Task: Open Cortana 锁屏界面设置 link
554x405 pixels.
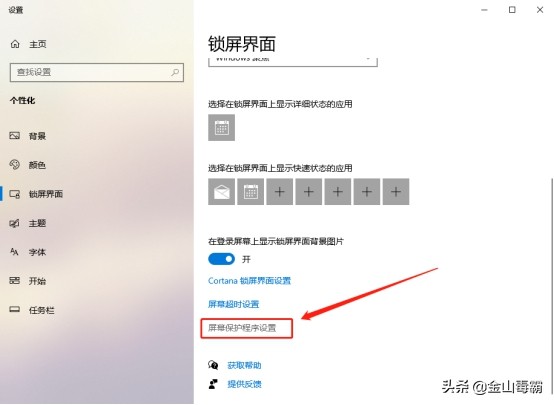Action: click(249, 281)
